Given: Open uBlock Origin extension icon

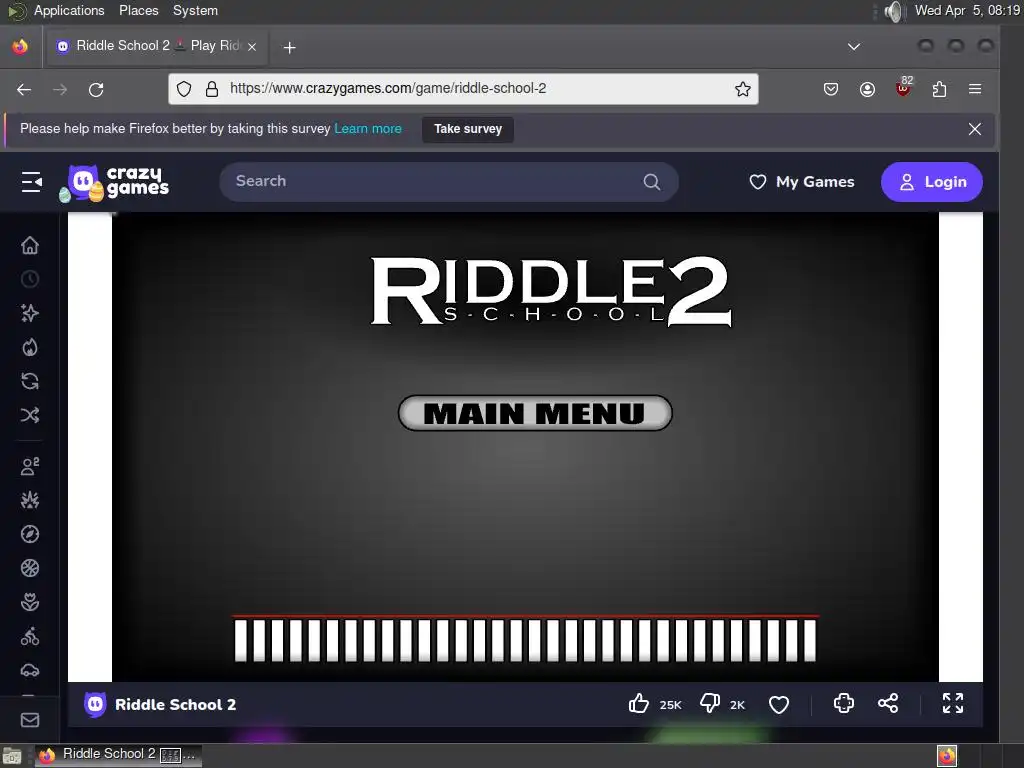Looking at the screenshot, I should (x=904, y=88).
